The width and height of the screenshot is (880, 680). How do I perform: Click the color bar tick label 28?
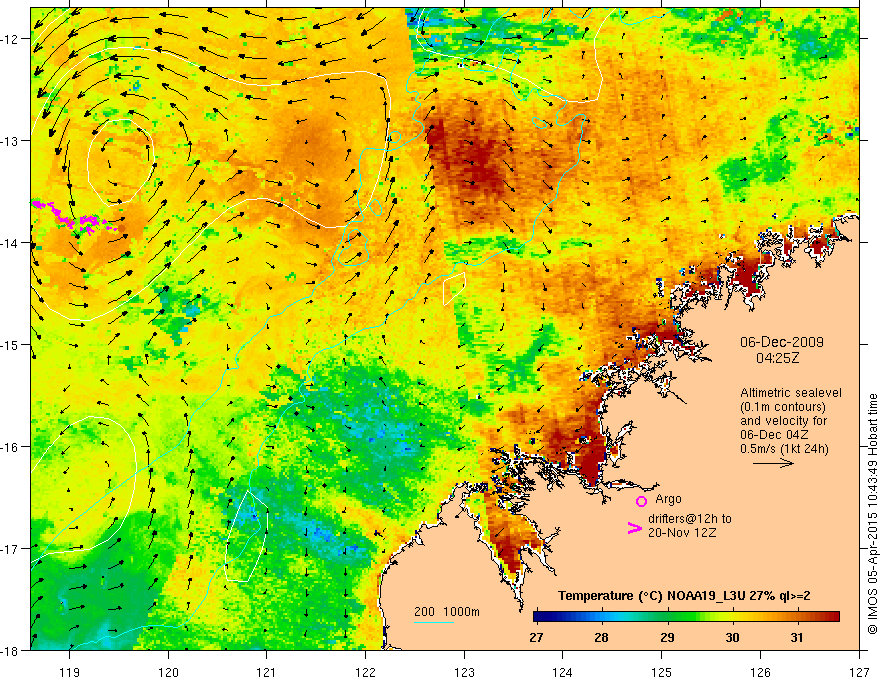tap(601, 637)
